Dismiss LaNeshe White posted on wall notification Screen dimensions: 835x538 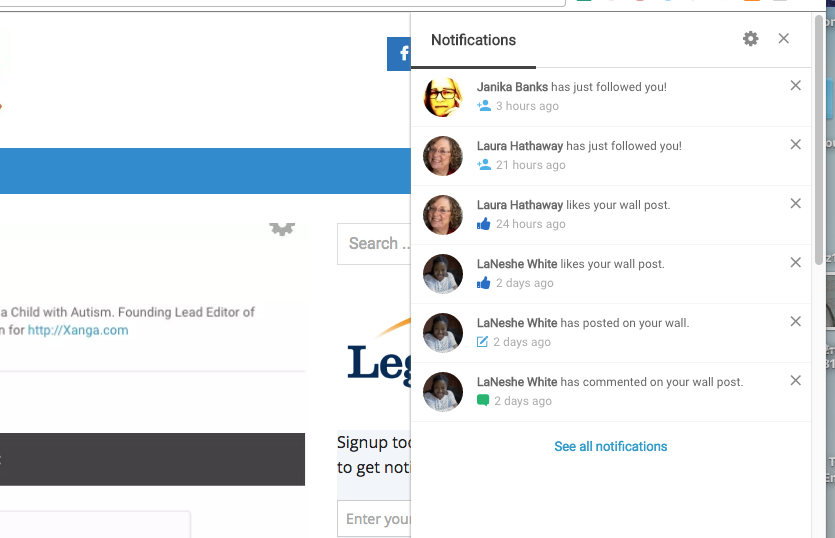796,322
